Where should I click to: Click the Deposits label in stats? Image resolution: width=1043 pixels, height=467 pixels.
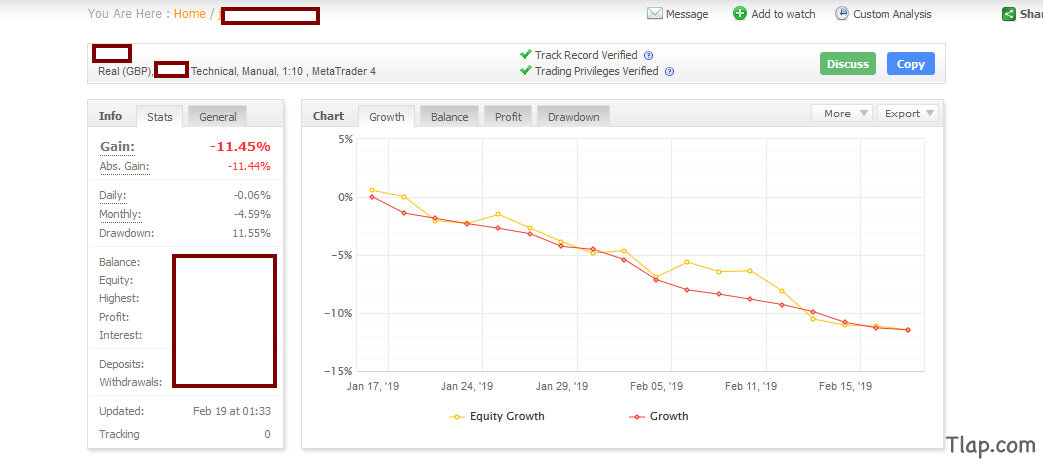click(x=122, y=365)
